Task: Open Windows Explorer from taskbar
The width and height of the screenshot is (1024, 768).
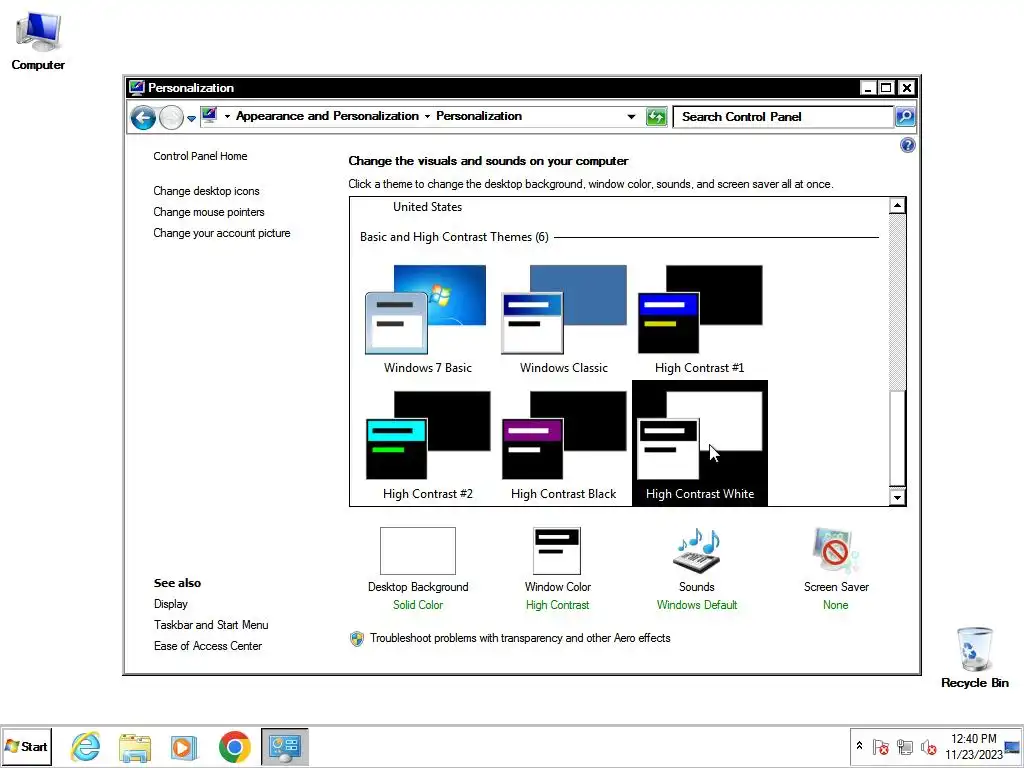Action: [x=135, y=746]
